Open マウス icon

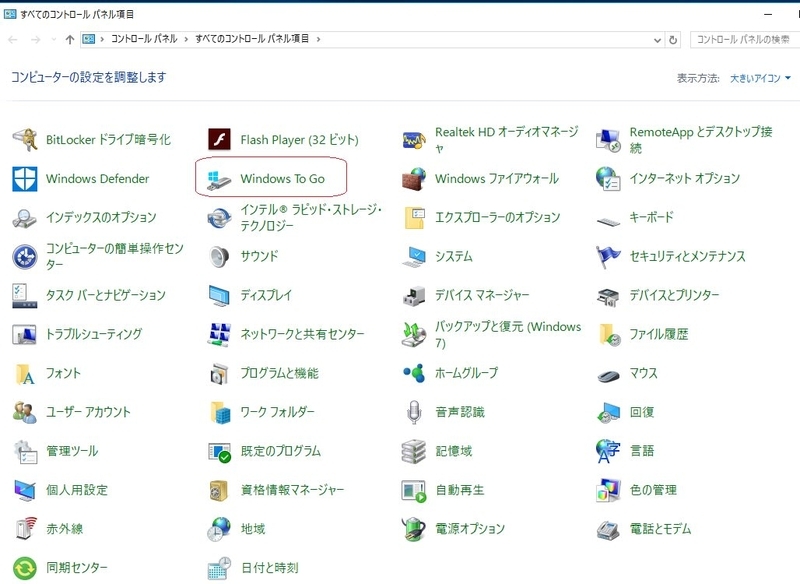click(x=608, y=376)
